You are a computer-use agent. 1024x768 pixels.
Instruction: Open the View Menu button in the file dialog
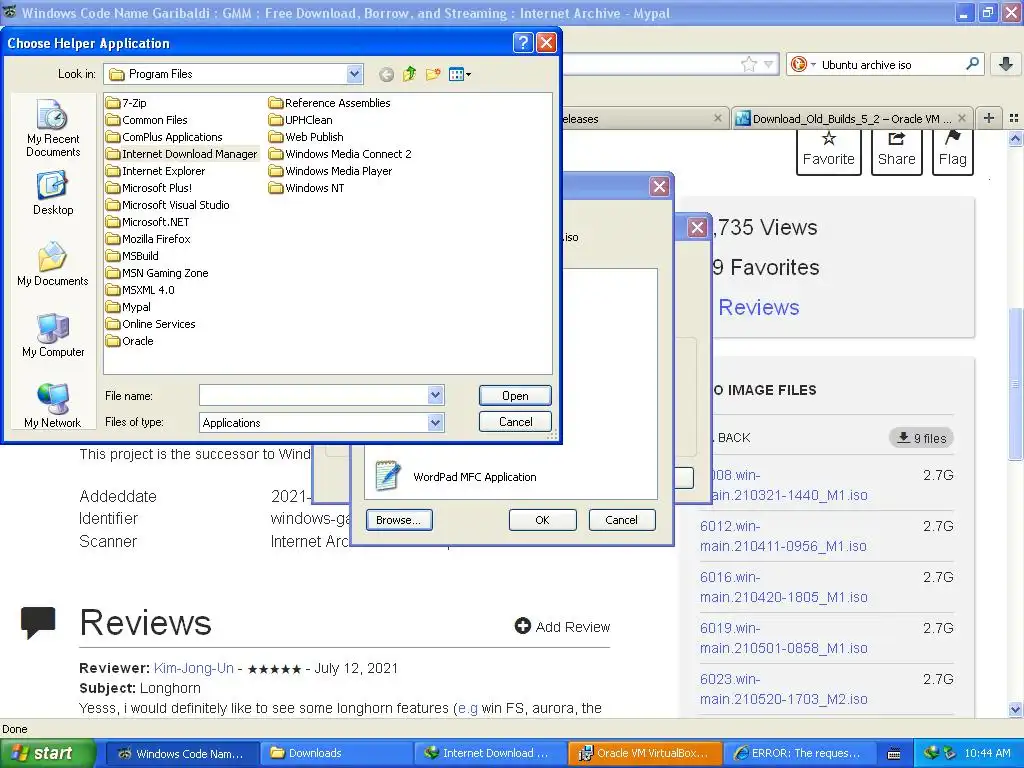pyautogui.click(x=460, y=74)
